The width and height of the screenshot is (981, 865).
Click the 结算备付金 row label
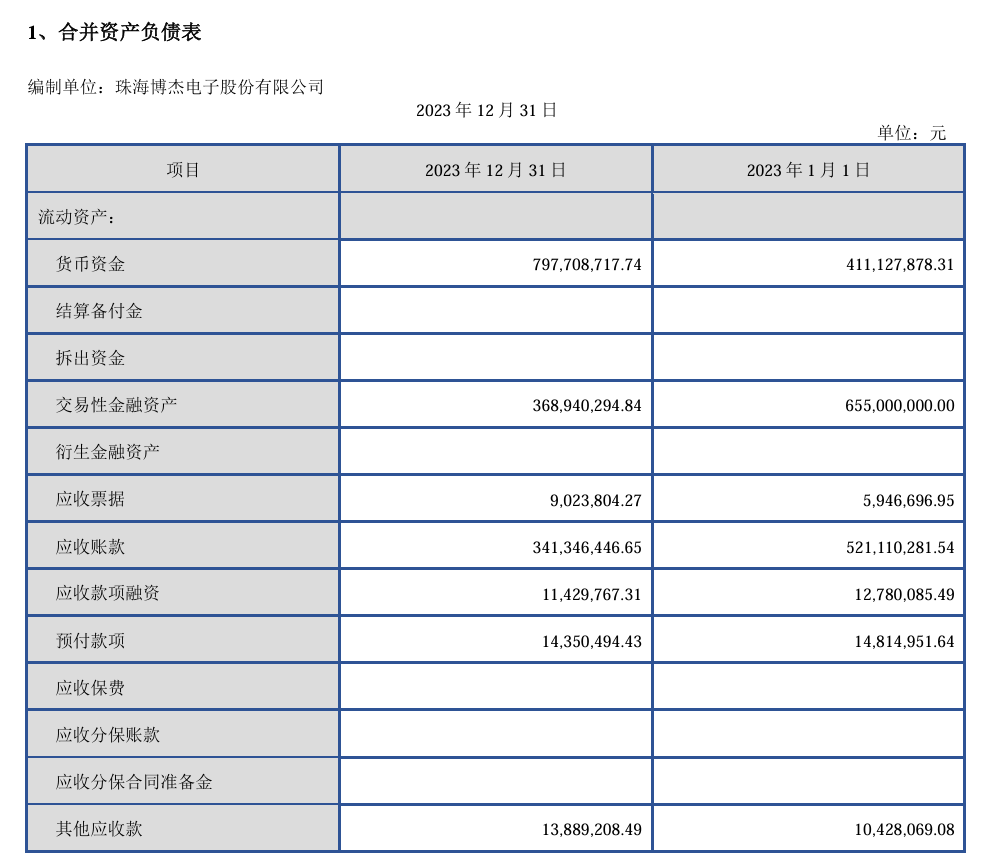(x=99, y=311)
